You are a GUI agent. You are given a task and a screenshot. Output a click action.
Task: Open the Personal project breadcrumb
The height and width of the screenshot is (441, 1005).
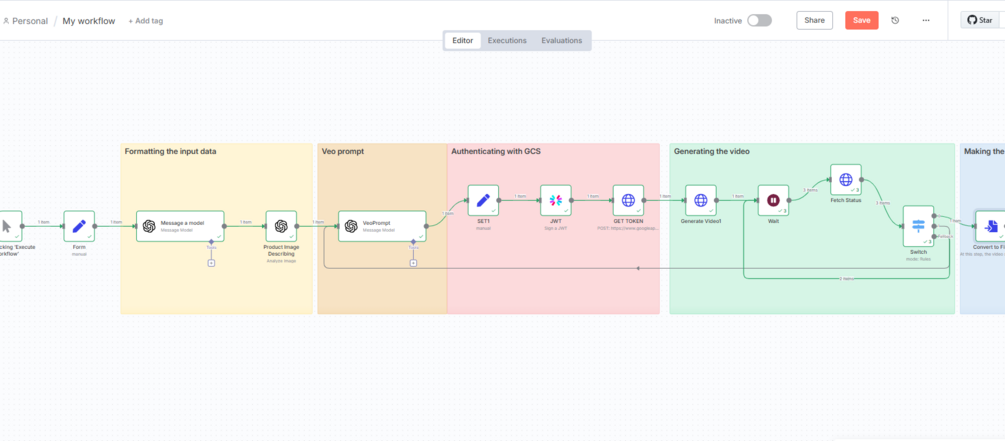26,21
